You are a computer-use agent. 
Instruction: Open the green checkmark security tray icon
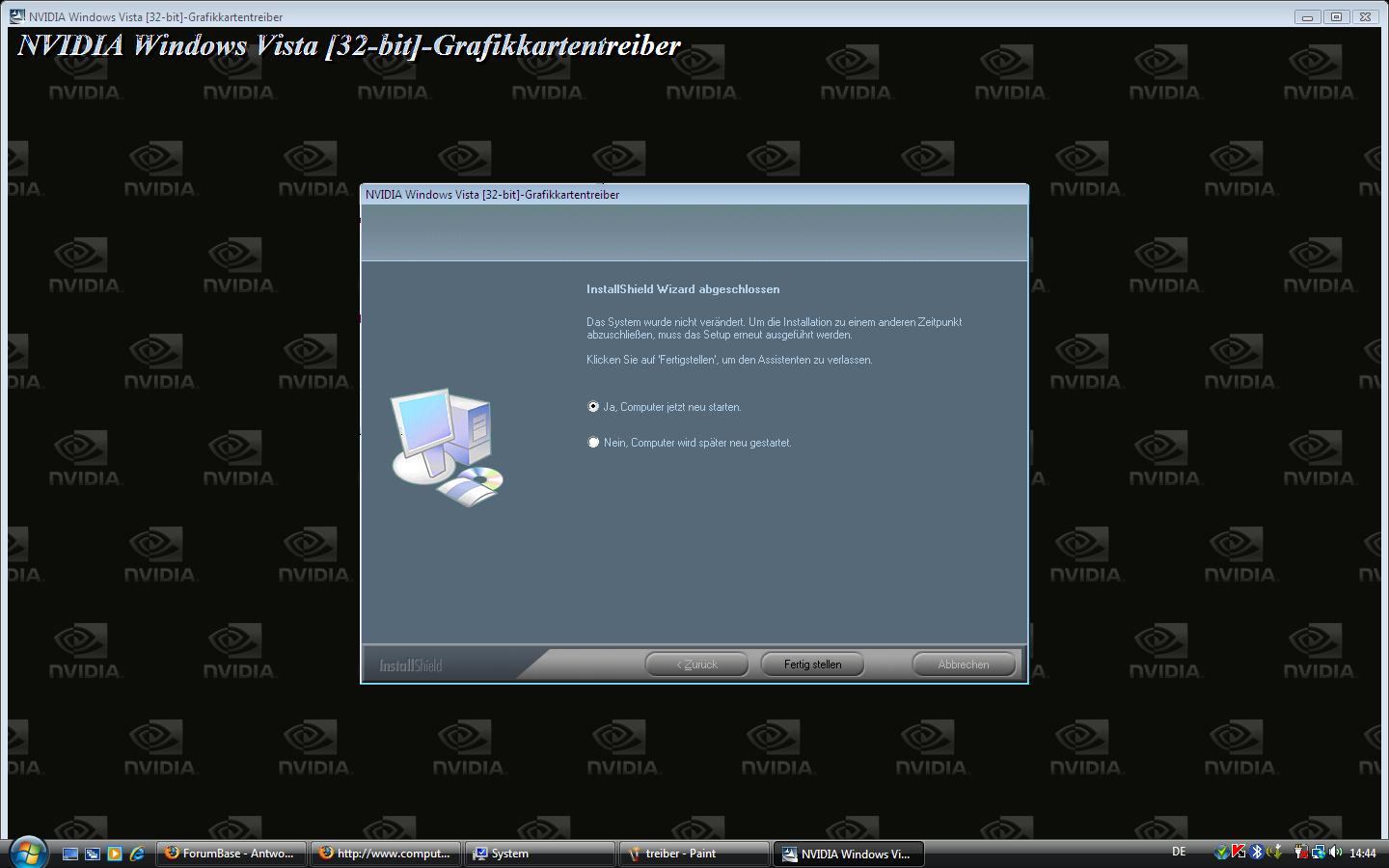point(1222,853)
